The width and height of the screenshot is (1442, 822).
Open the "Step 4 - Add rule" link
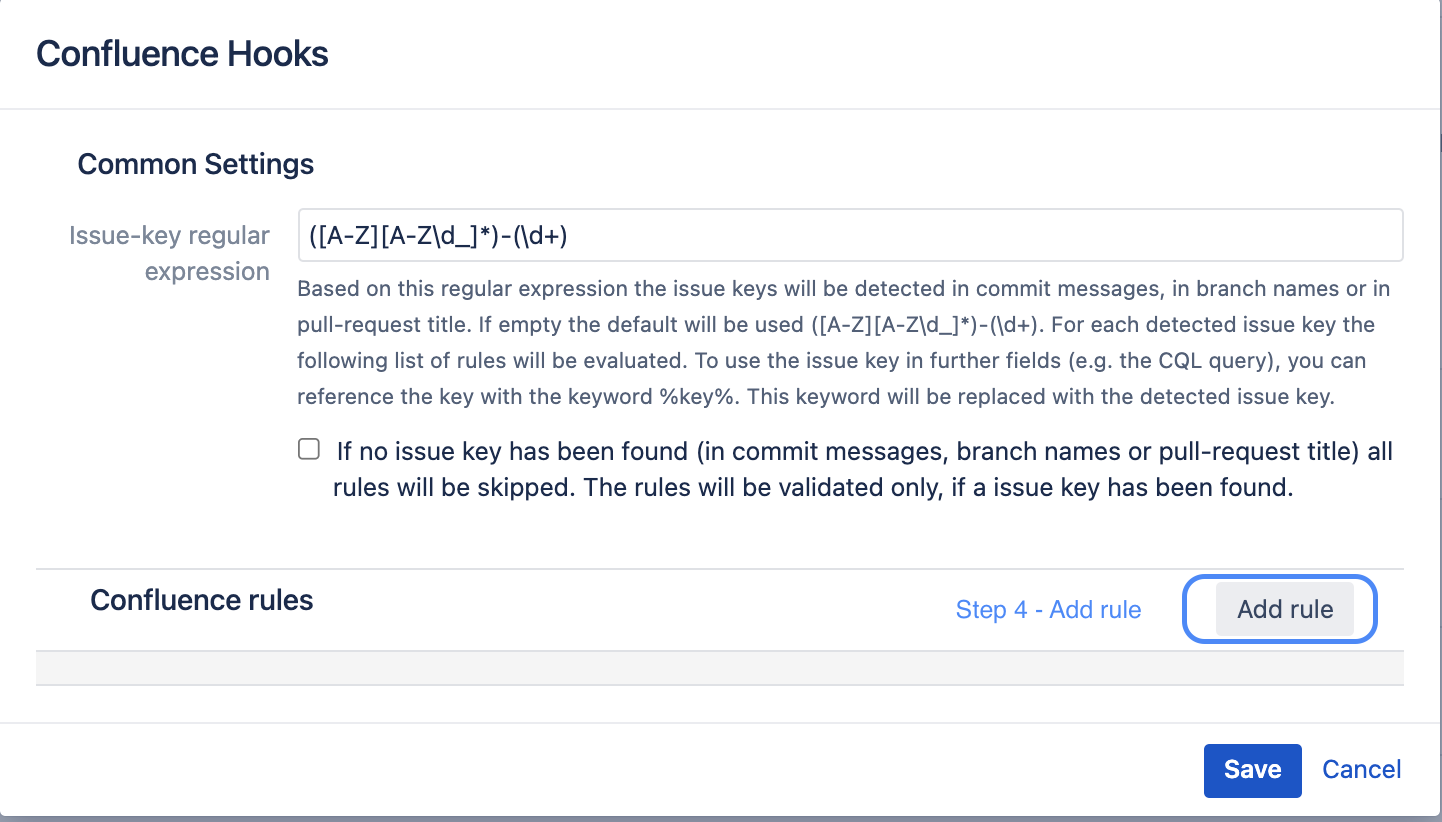tap(1048, 610)
